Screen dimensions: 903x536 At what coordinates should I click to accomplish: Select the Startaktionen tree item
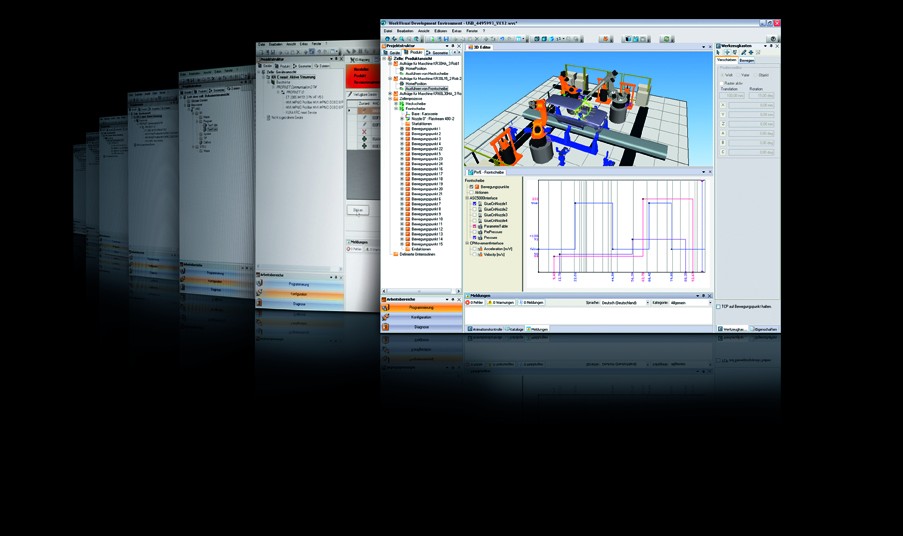(422, 124)
